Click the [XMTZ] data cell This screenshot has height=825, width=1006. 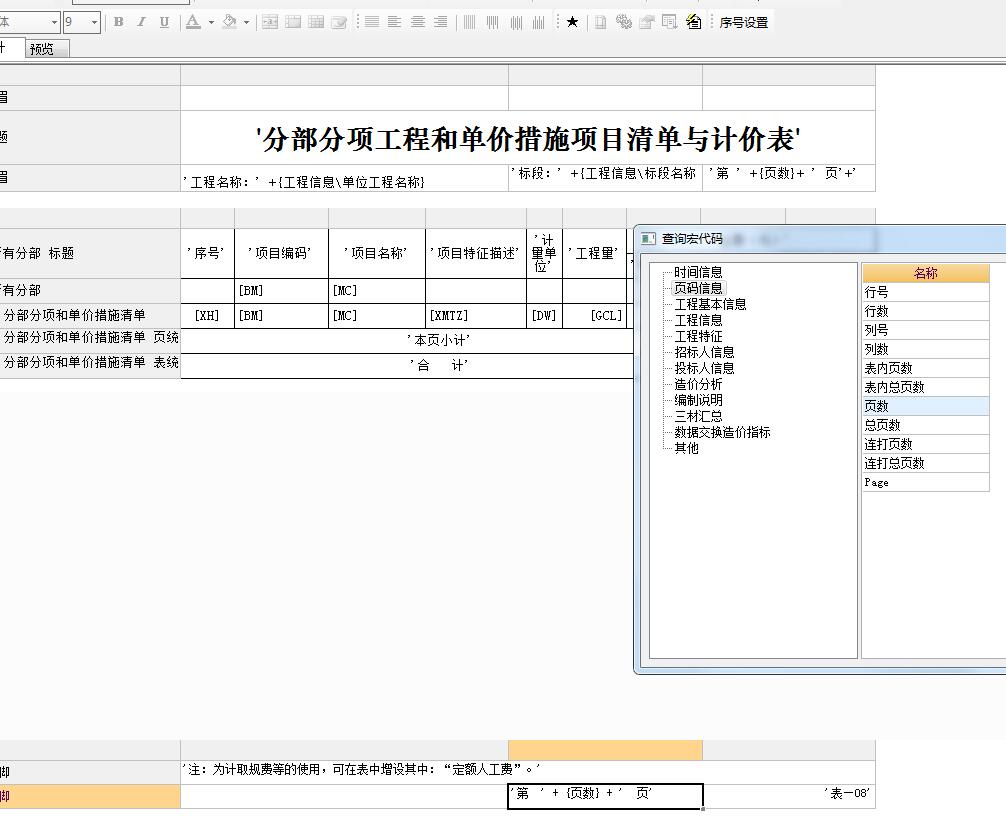(475, 316)
